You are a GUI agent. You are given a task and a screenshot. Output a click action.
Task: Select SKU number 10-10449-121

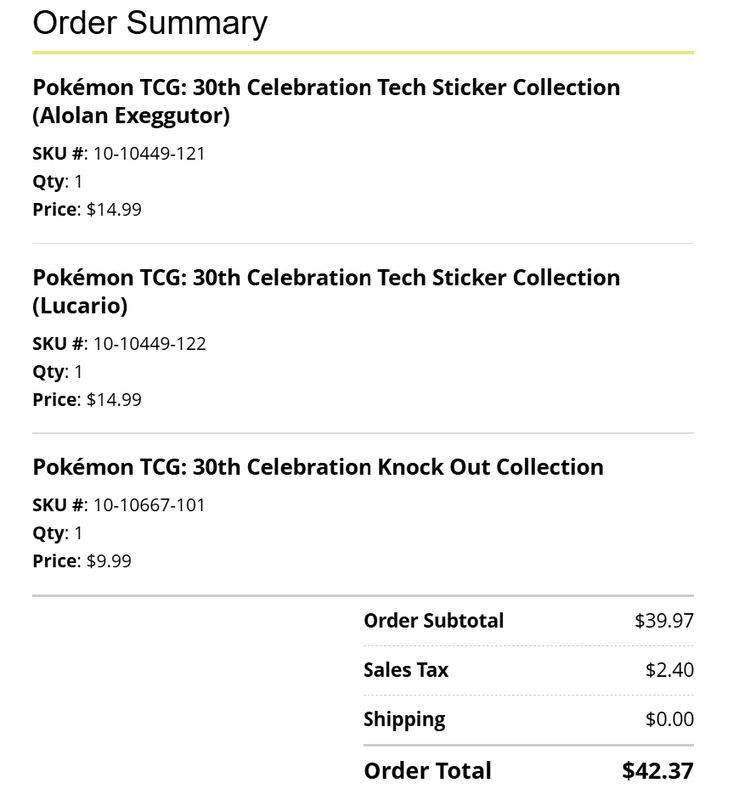[x=149, y=154]
